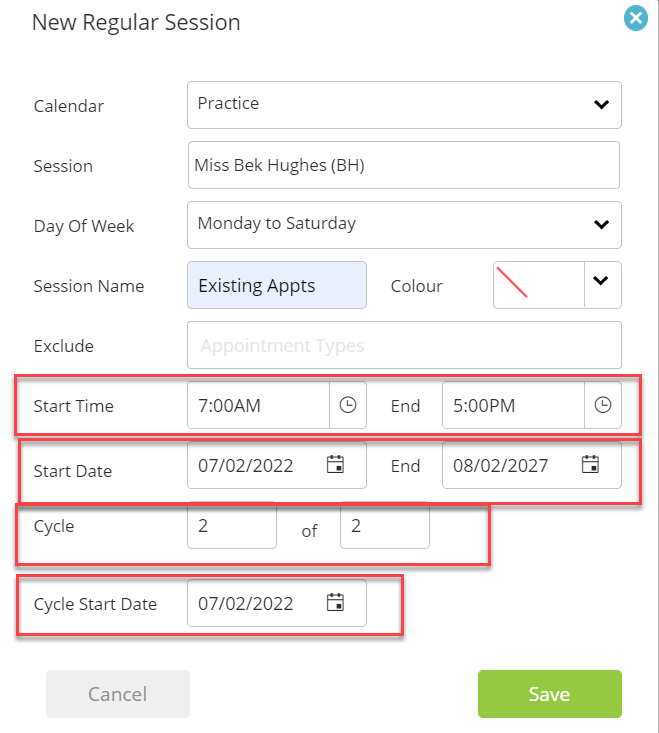Edit the End time value 5:00PM
Image resolution: width=659 pixels, height=733 pixels.
[x=513, y=405]
